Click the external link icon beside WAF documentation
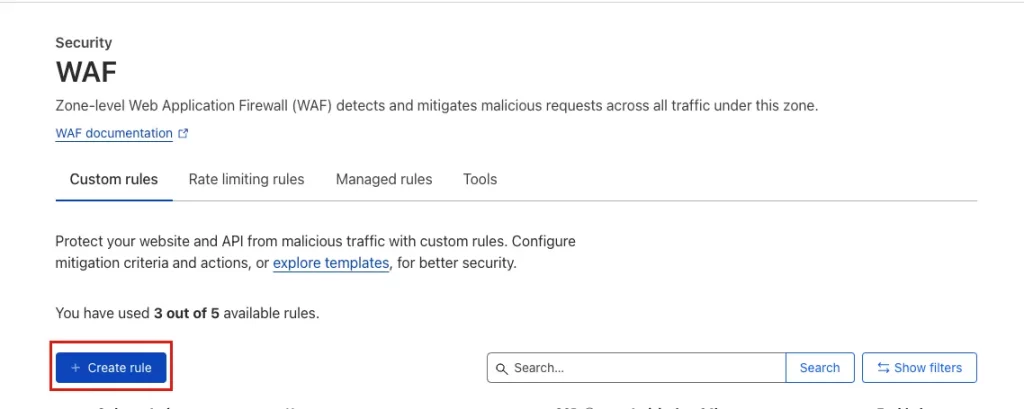The image size is (1024, 409). 183,133
